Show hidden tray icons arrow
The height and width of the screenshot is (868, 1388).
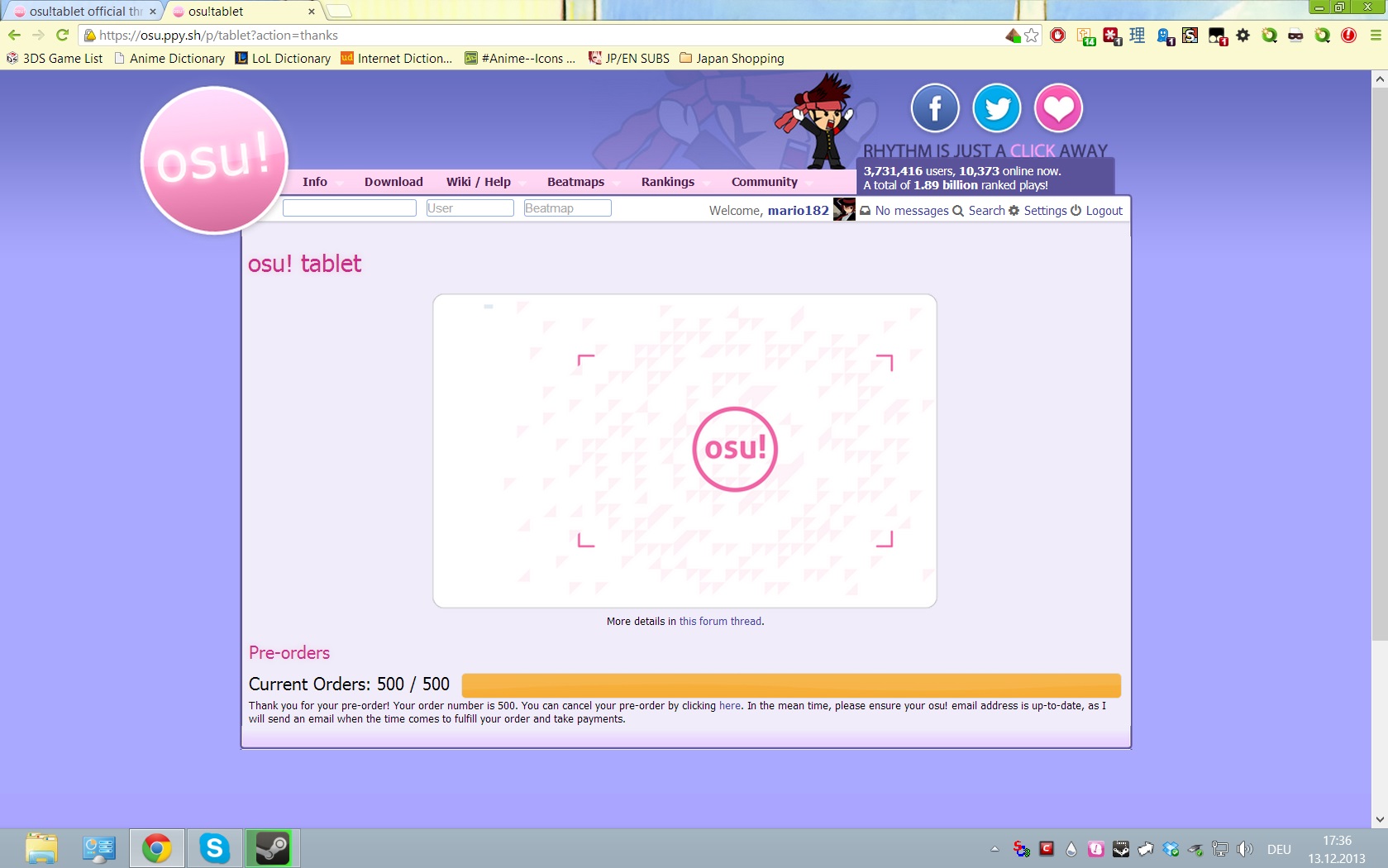[x=994, y=849]
